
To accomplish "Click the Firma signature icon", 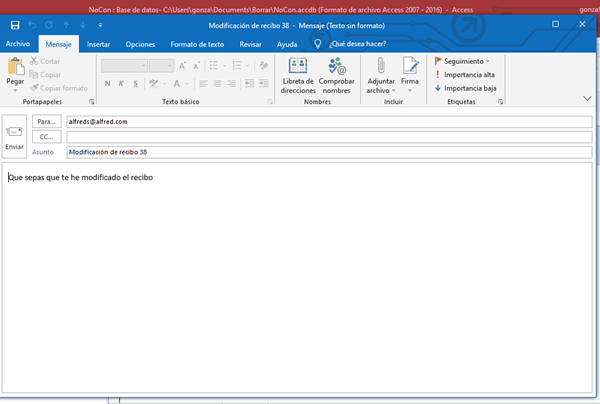I will point(410,67).
